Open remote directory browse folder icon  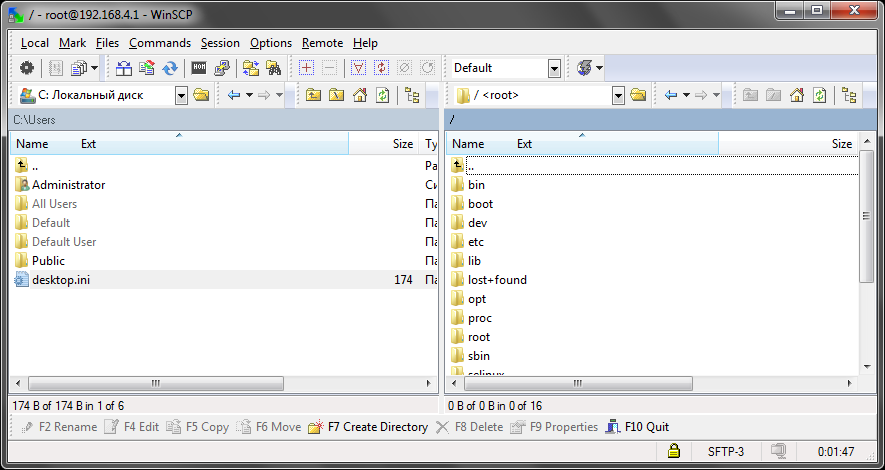638,95
